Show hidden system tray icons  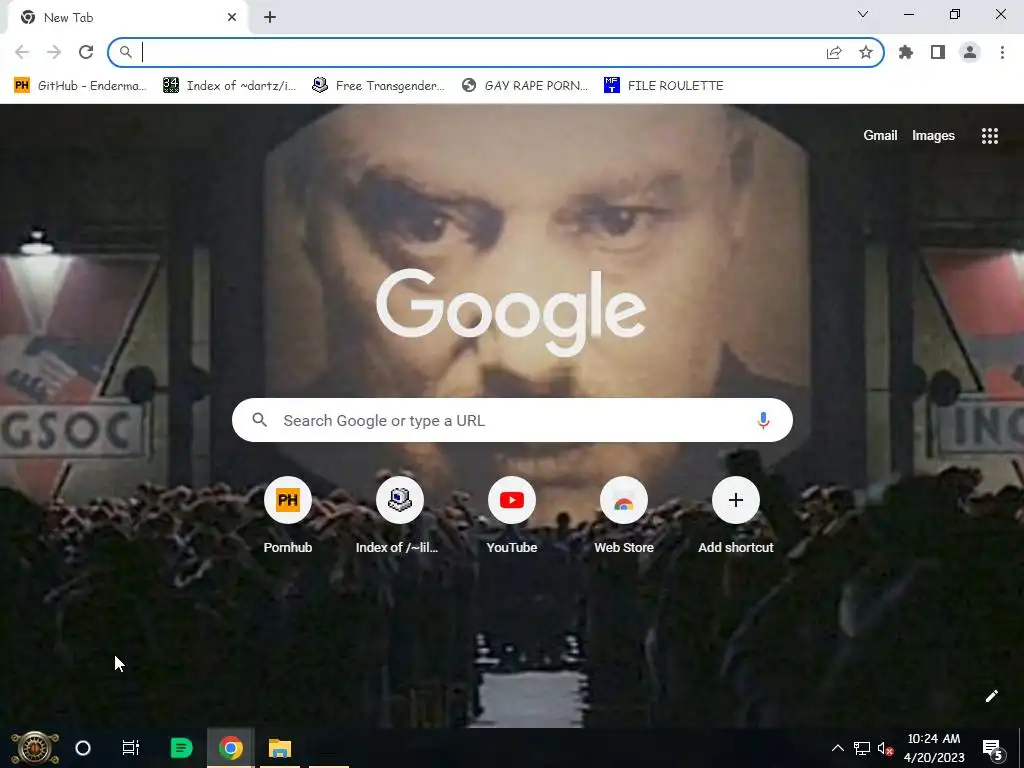[x=837, y=748]
